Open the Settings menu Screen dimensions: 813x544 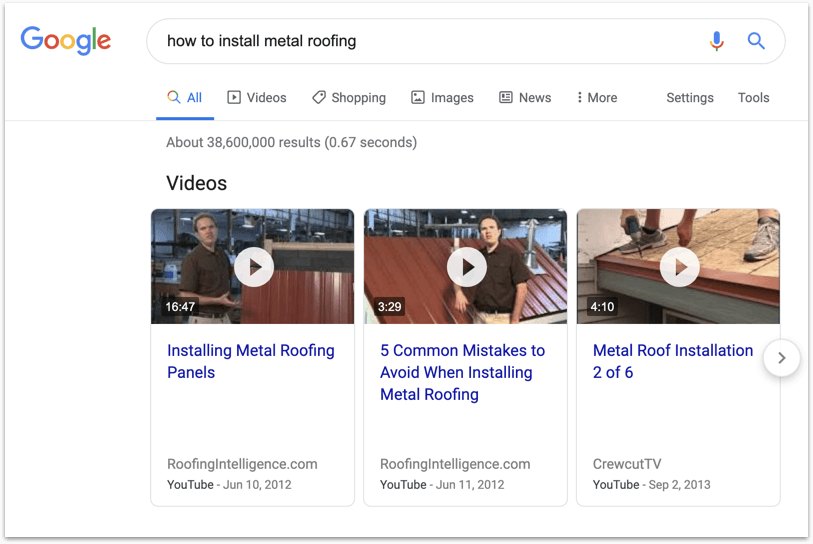pyautogui.click(x=689, y=98)
